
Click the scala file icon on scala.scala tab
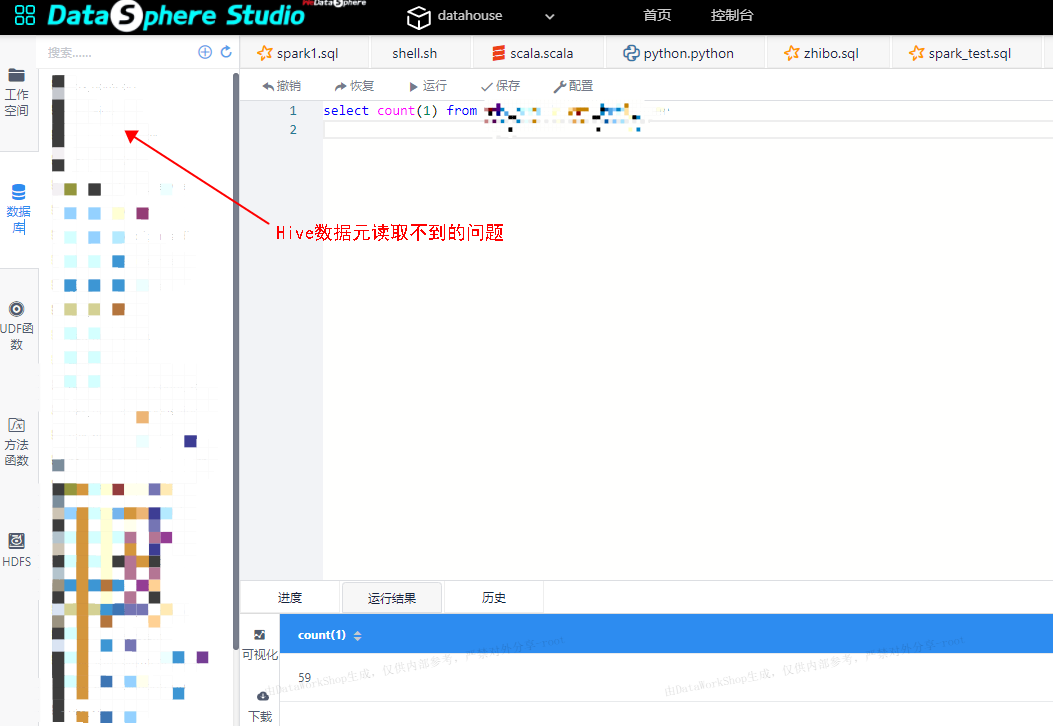[x=498, y=53]
